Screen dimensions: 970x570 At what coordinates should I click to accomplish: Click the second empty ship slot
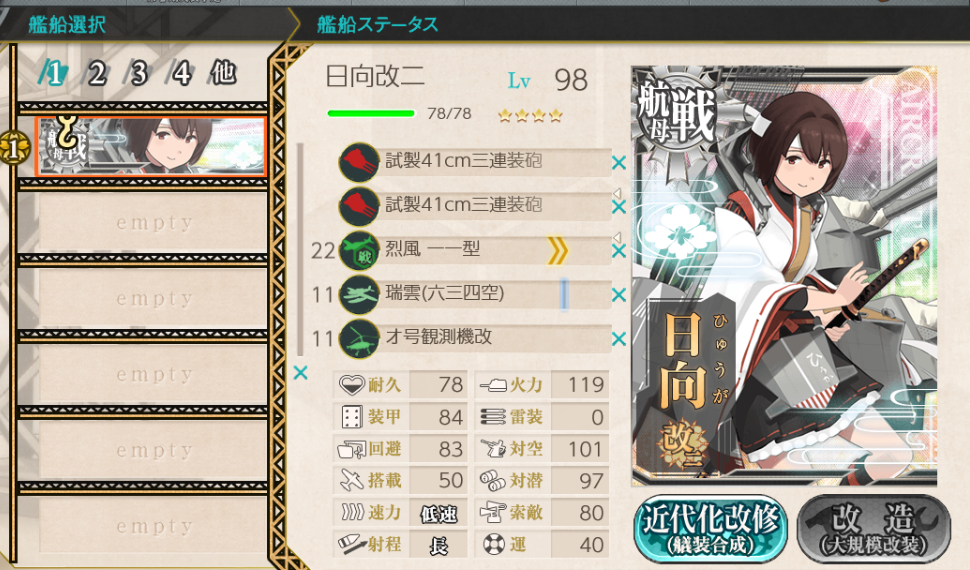point(153,299)
